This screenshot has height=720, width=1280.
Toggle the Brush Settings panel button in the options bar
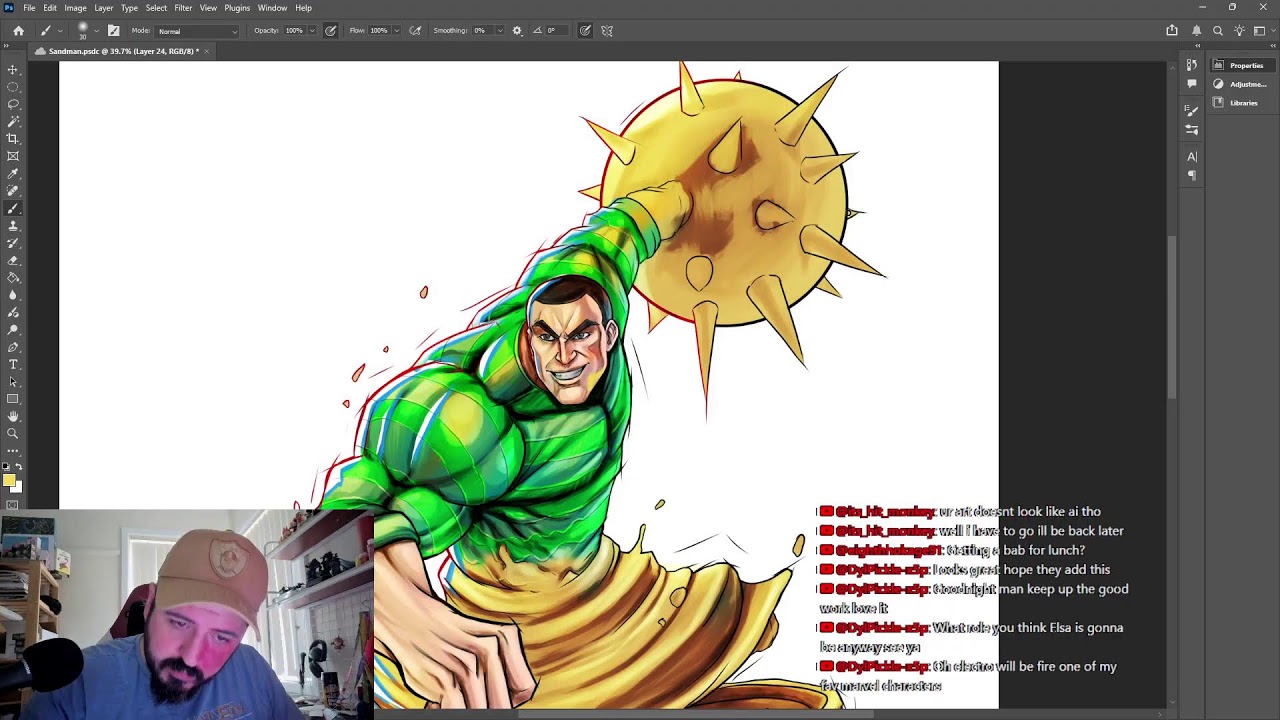(x=113, y=31)
